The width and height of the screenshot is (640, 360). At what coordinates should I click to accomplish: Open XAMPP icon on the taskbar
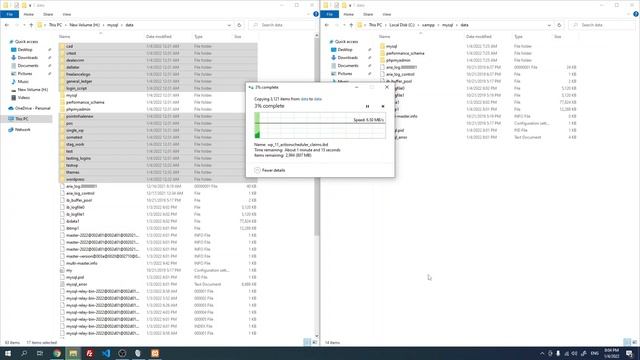click(x=155, y=353)
